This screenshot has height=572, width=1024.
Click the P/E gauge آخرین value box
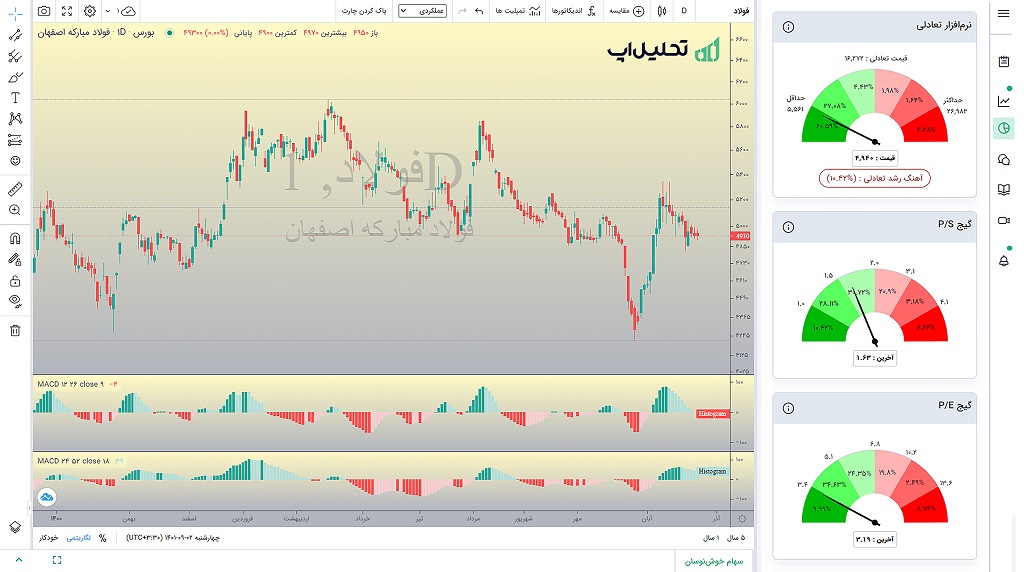coord(874,539)
